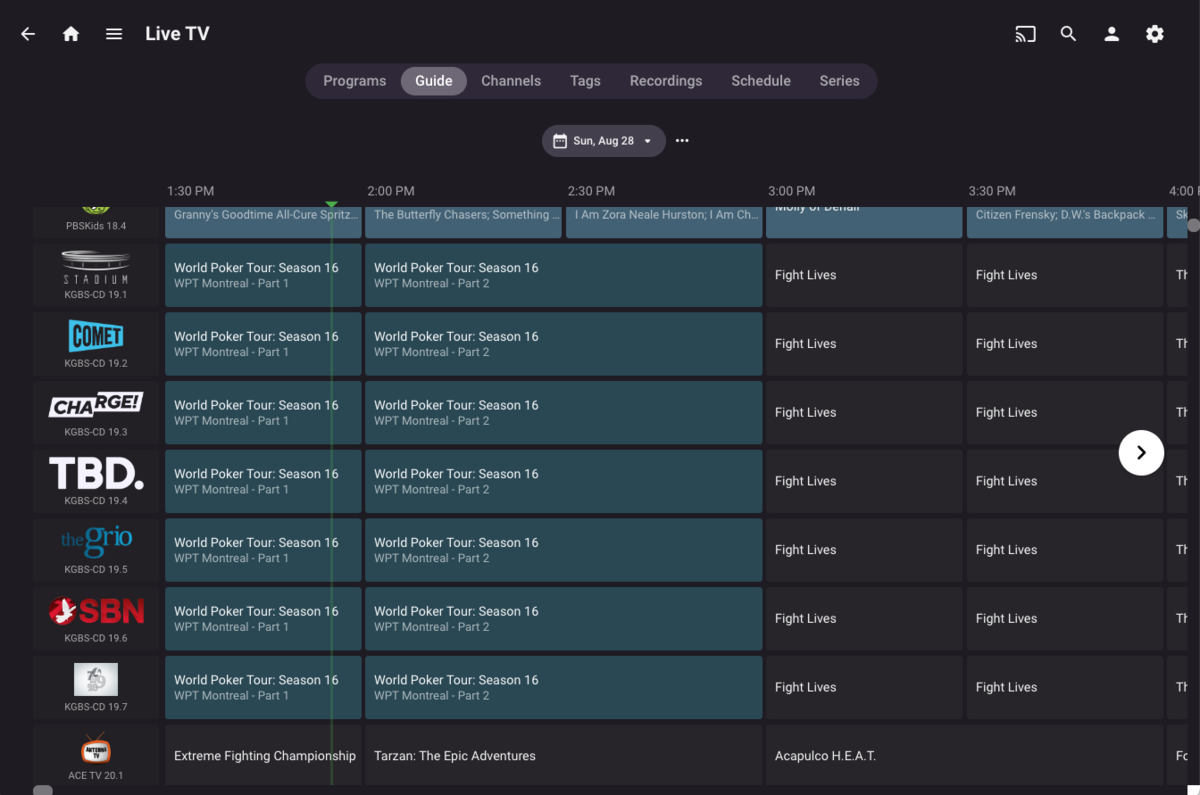Go to the home screen icon
Image resolution: width=1200 pixels, height=795 pixels.
point(71,34)
